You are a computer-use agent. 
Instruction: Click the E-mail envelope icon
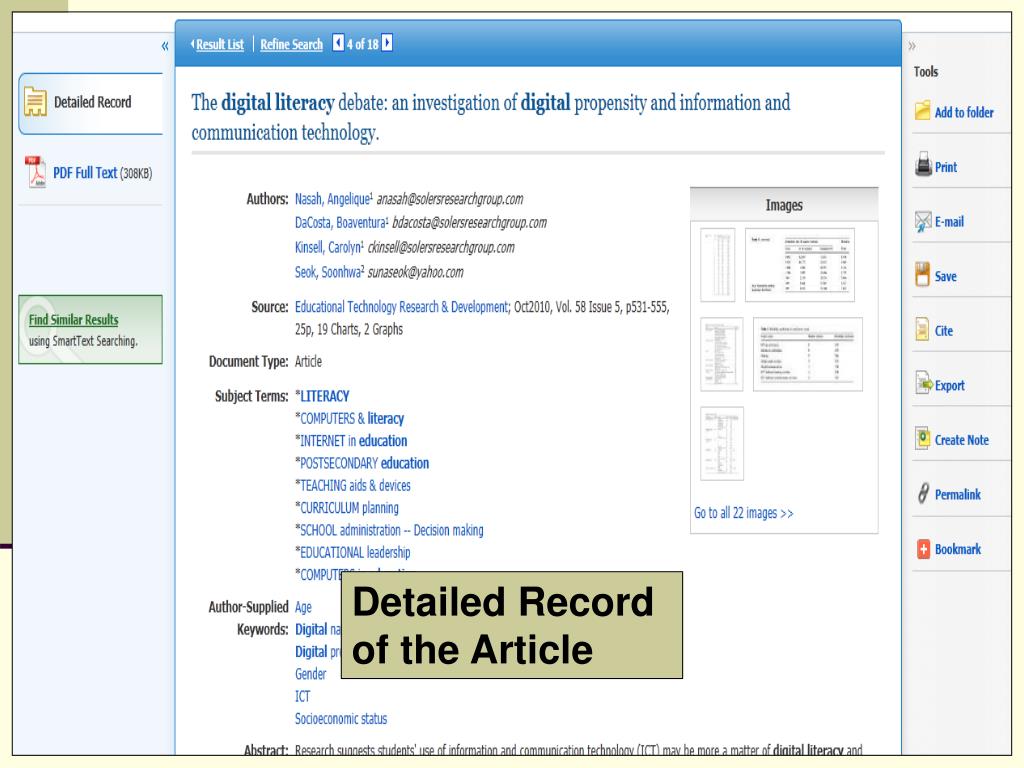pos(923,221)
